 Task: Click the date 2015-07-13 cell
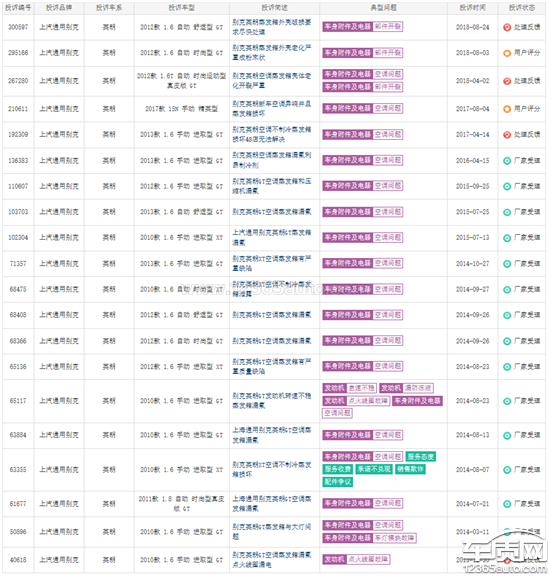(x=472, y=238)
